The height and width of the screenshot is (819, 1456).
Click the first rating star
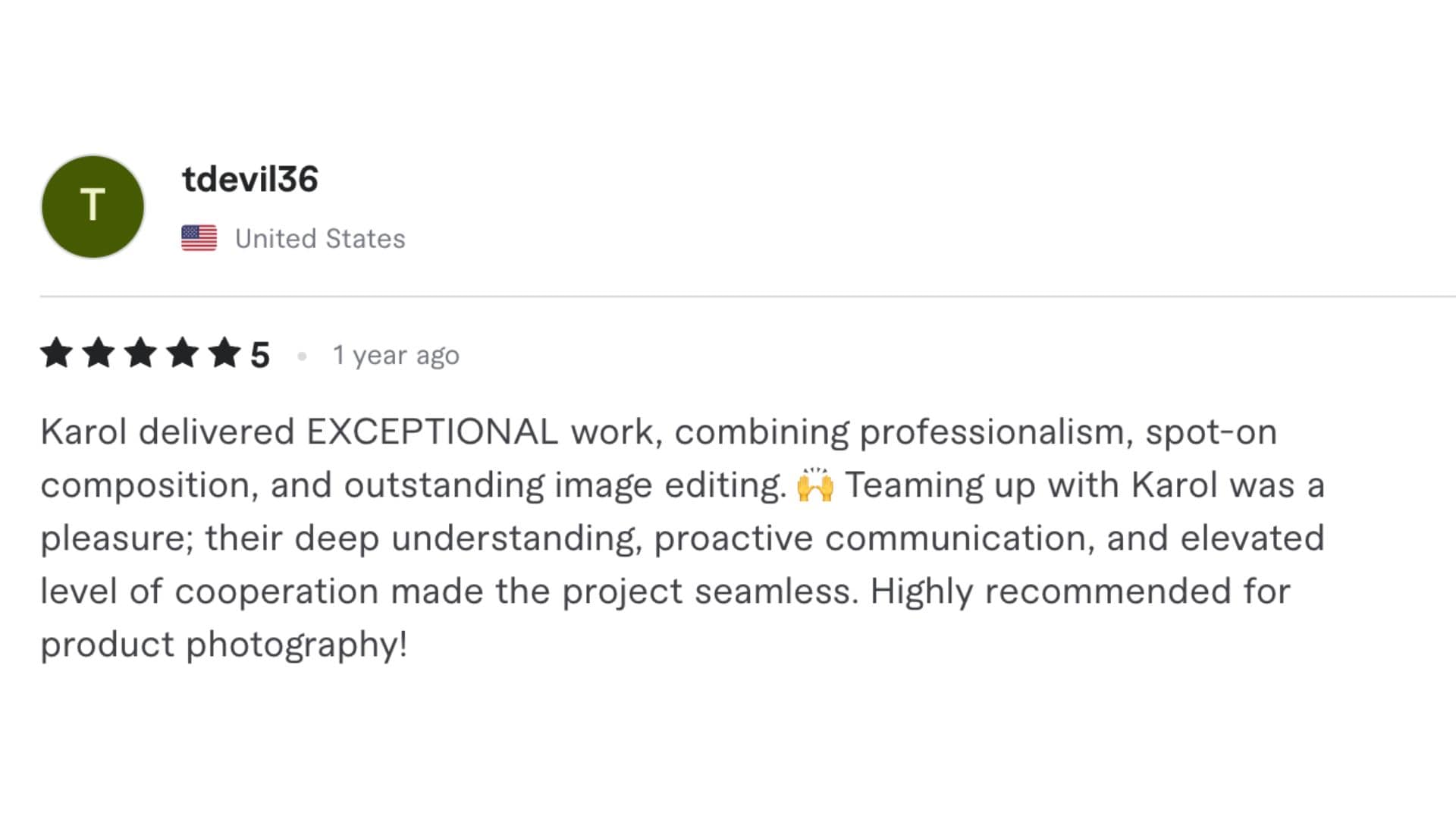57,353
